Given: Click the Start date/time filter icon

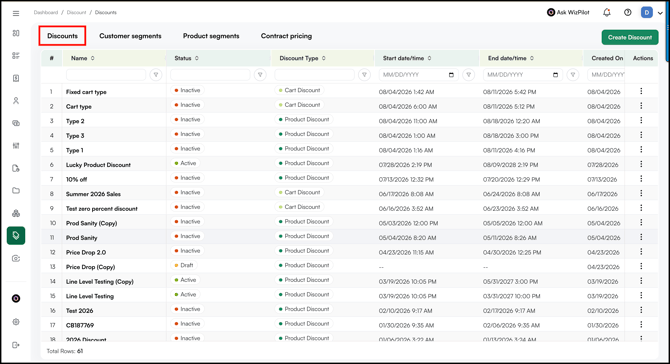Looking at the screenshot, I should pos(468,75).
